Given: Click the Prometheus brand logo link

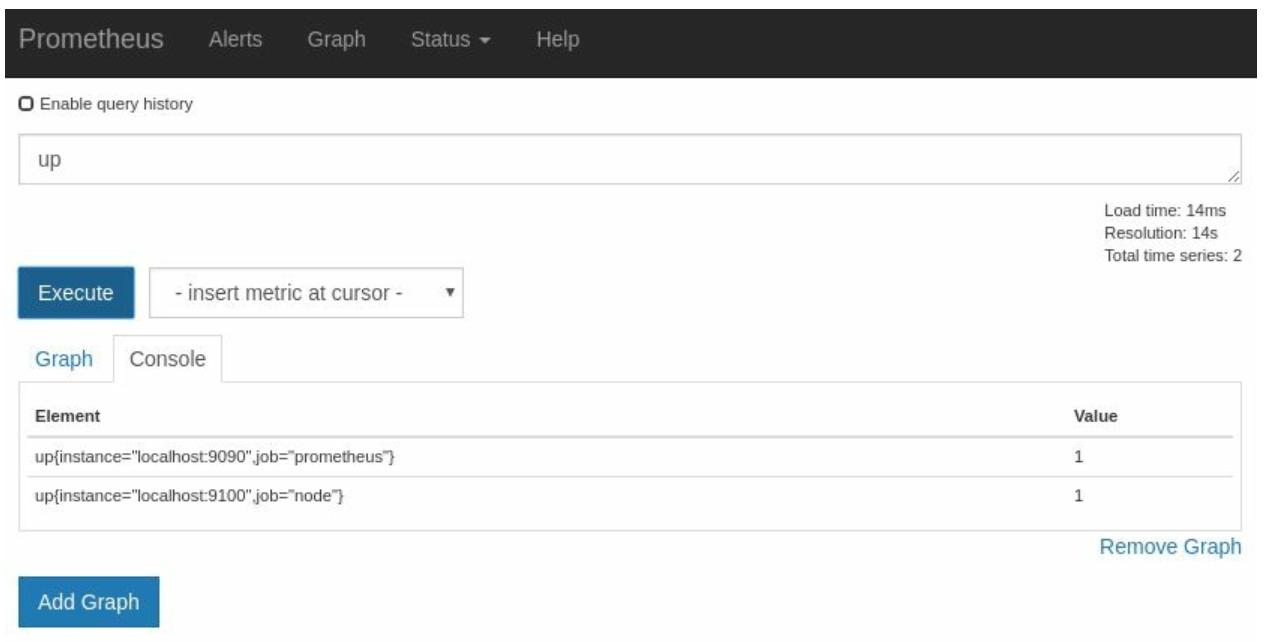Looking at the screenshot, I should tap(91, 39).
